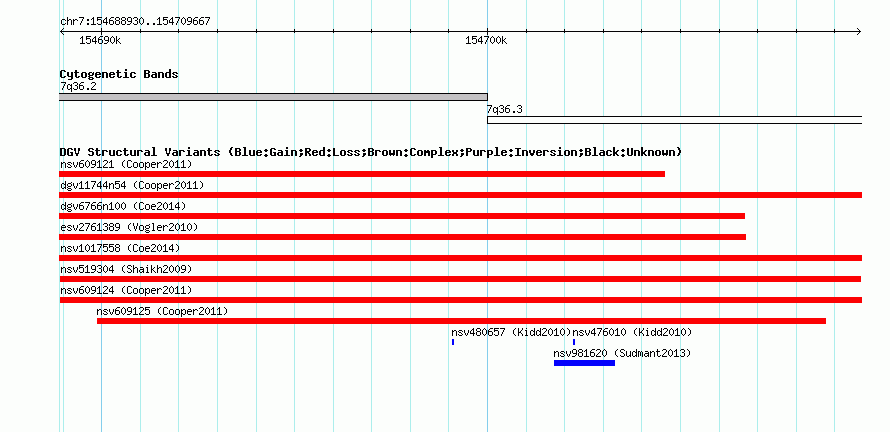Click the nsv609121 (Cooper2011) variant label
890x432 pixels.
tap(126, 165)
